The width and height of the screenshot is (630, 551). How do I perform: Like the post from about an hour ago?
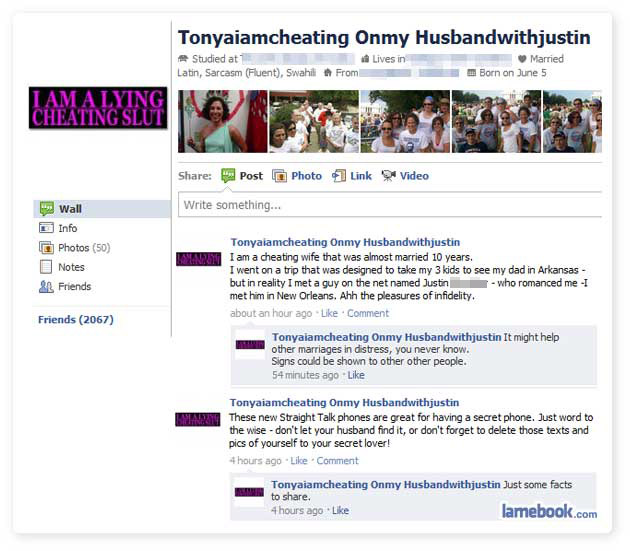pyautogui.click(x=329, y=313)
